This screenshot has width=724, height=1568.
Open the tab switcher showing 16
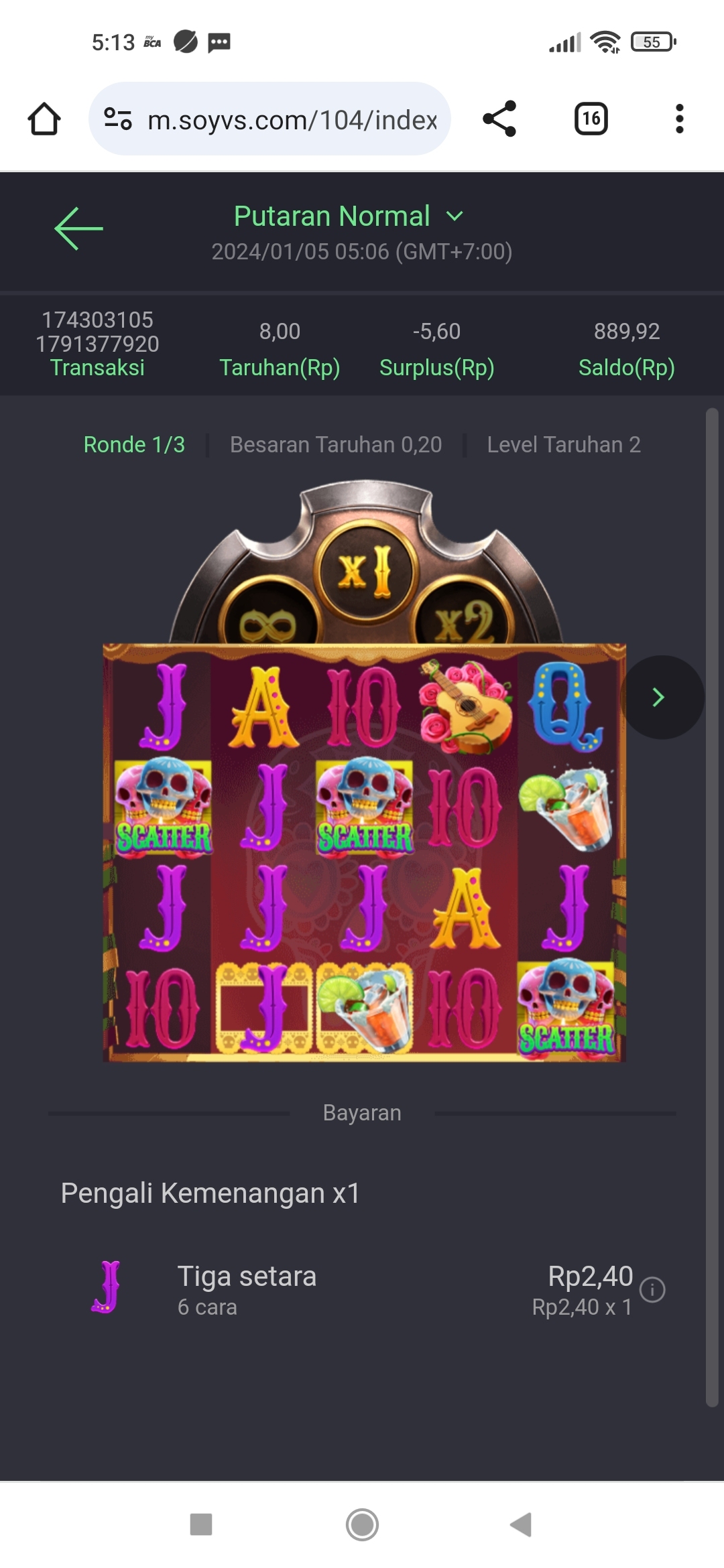pyautogui.click(x=591, y=119)
